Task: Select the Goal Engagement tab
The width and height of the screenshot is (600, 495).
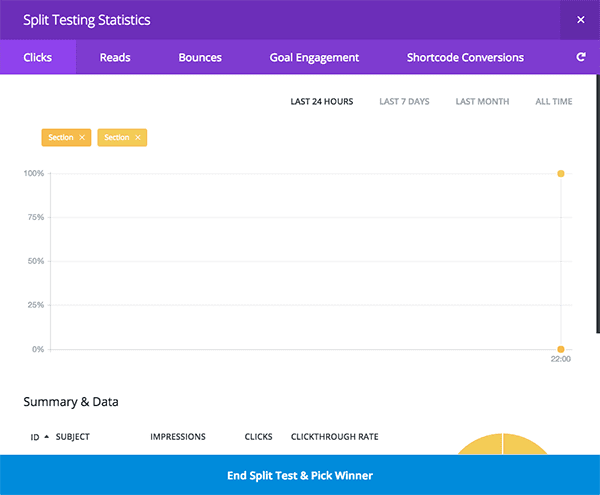Action: [x=314, y=58]
